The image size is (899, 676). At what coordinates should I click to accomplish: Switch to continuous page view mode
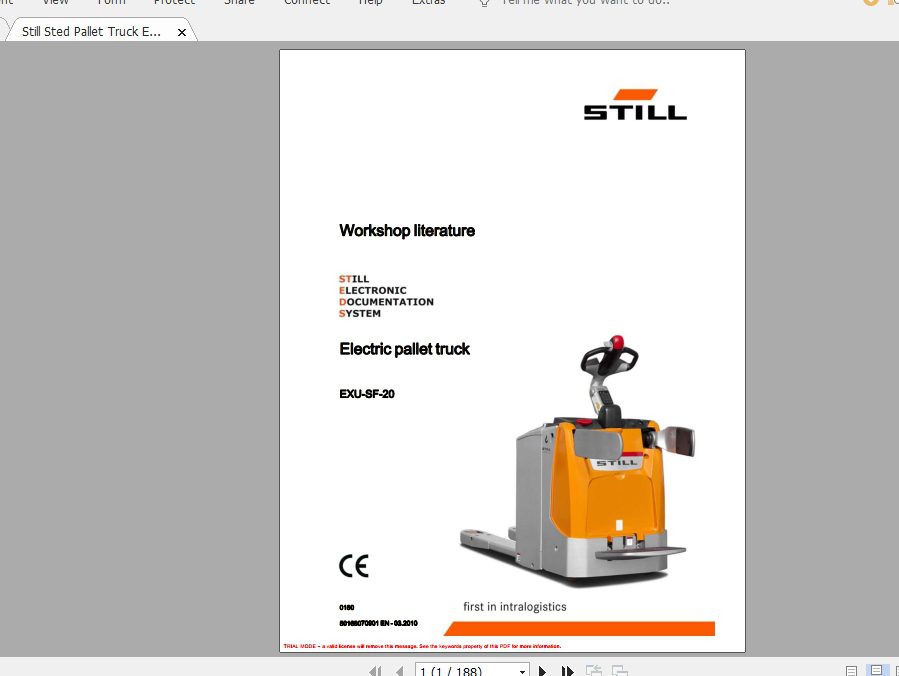point(876,670)
